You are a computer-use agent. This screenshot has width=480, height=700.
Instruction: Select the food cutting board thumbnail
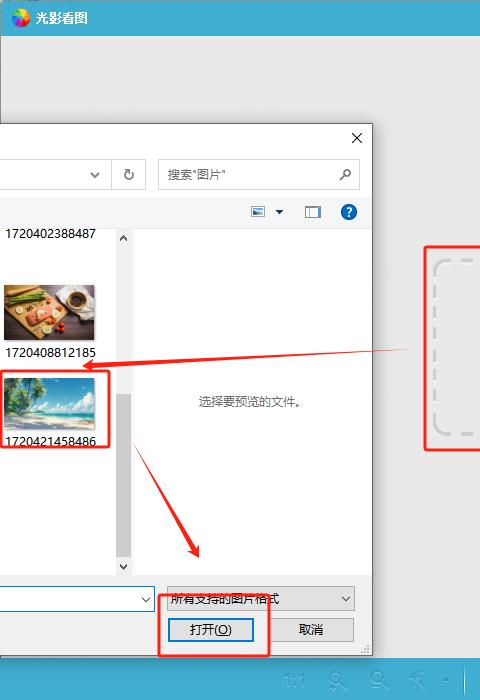(x=49, y=312)
